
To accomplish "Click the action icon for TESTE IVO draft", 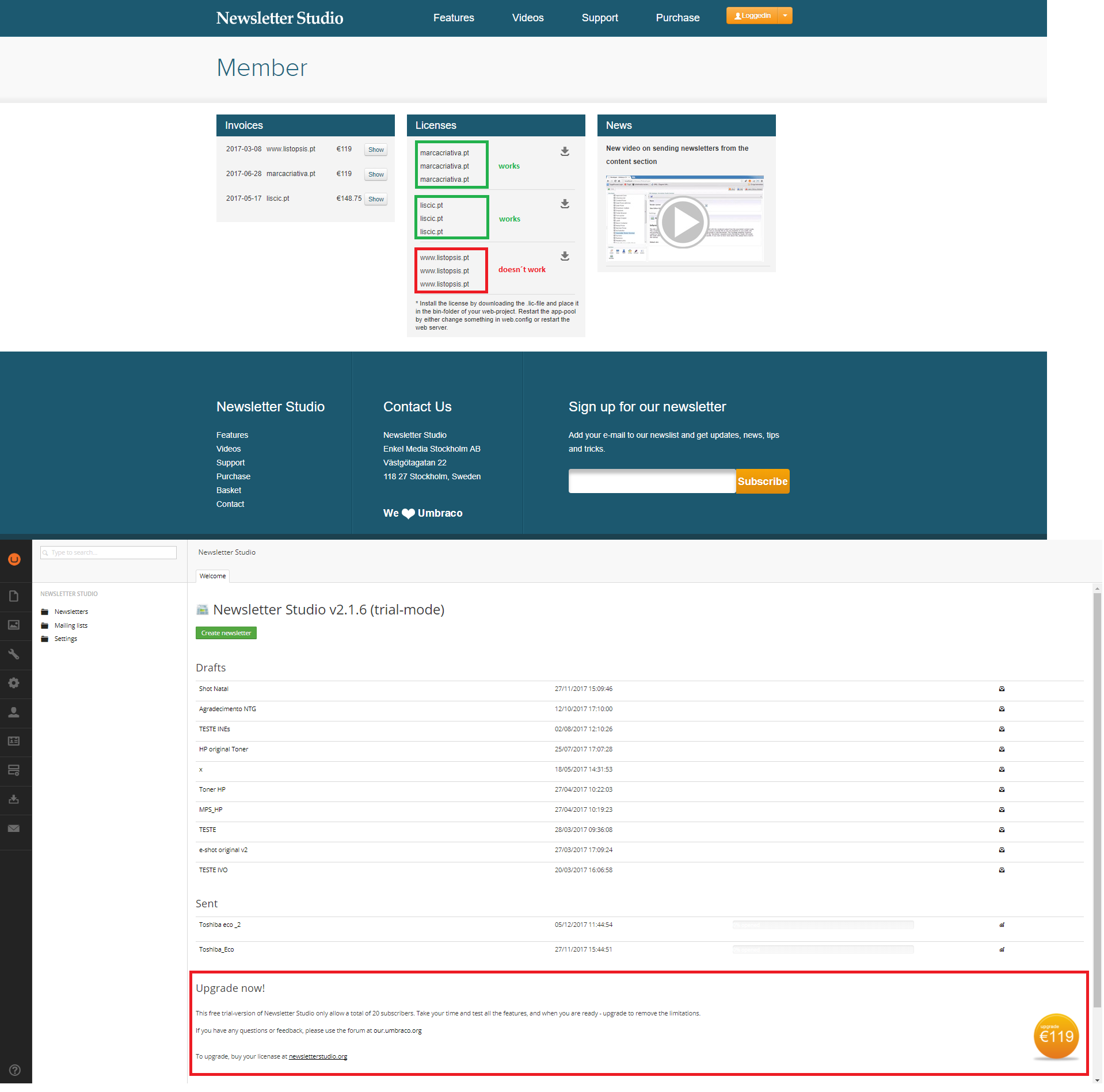I will [x=1002, y=870].
